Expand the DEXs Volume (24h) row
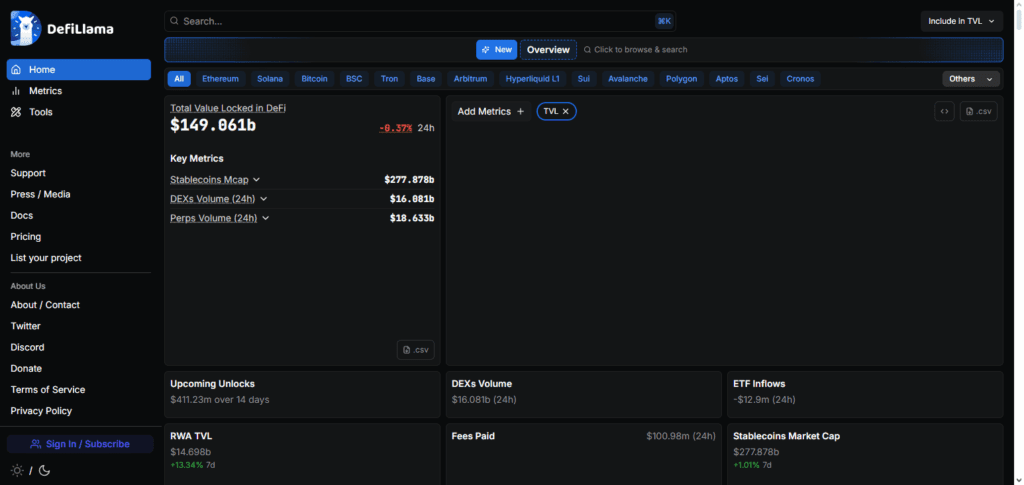This screenshot has width=1024, height=485. [x=264, y=199]
